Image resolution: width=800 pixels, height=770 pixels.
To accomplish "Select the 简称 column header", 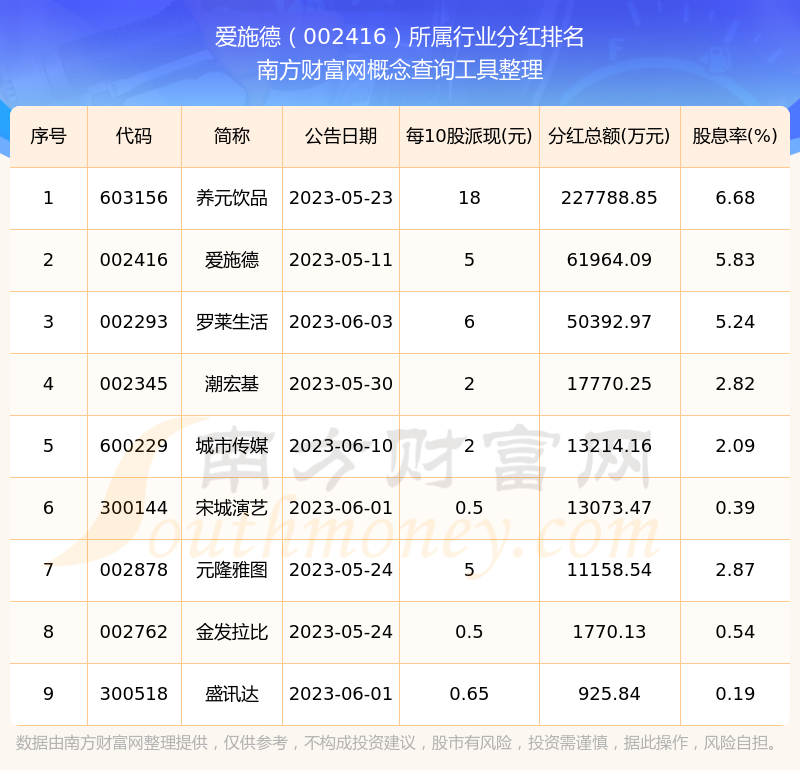I will [232, 136].
